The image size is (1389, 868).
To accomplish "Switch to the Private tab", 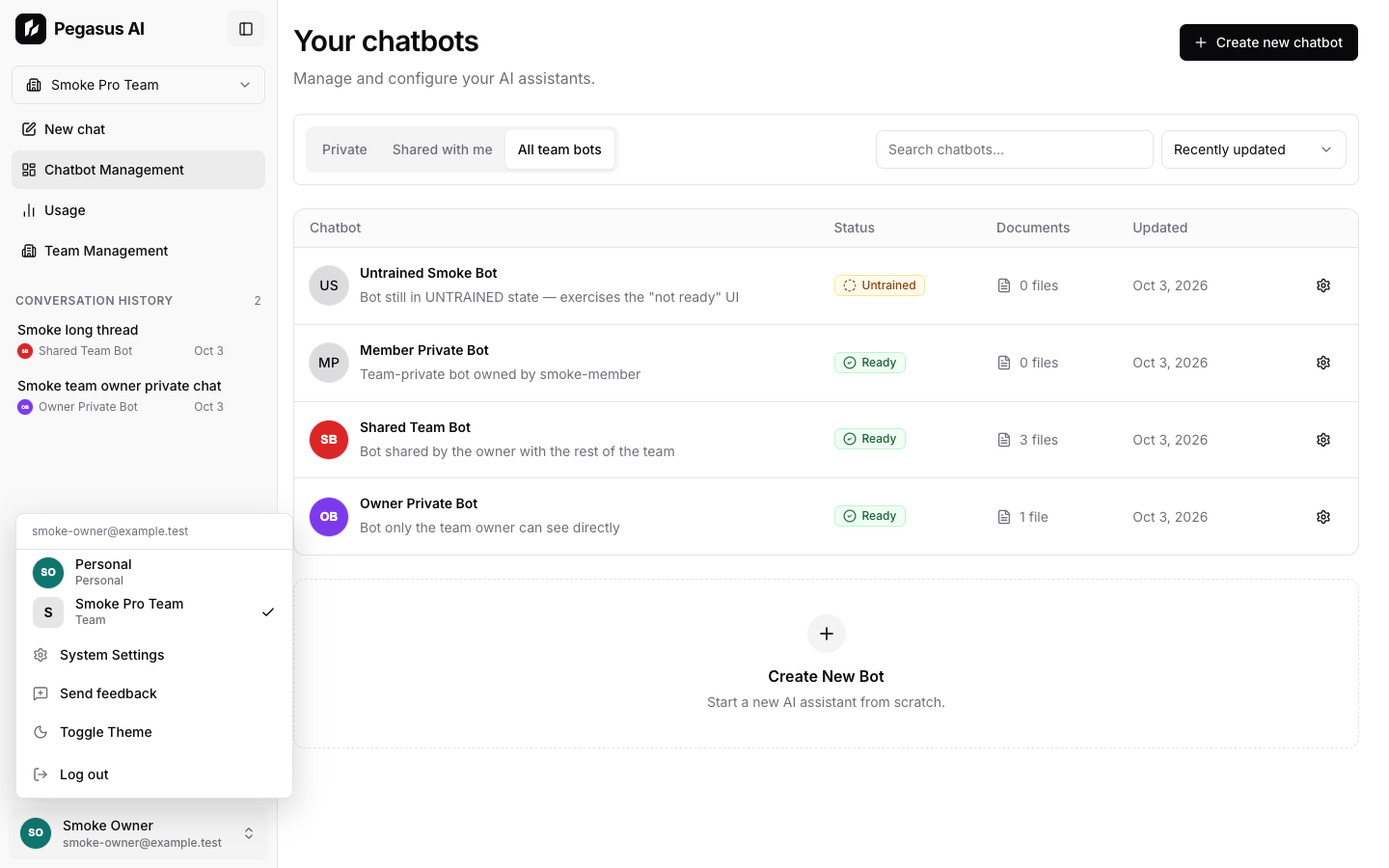I will 344,149.
